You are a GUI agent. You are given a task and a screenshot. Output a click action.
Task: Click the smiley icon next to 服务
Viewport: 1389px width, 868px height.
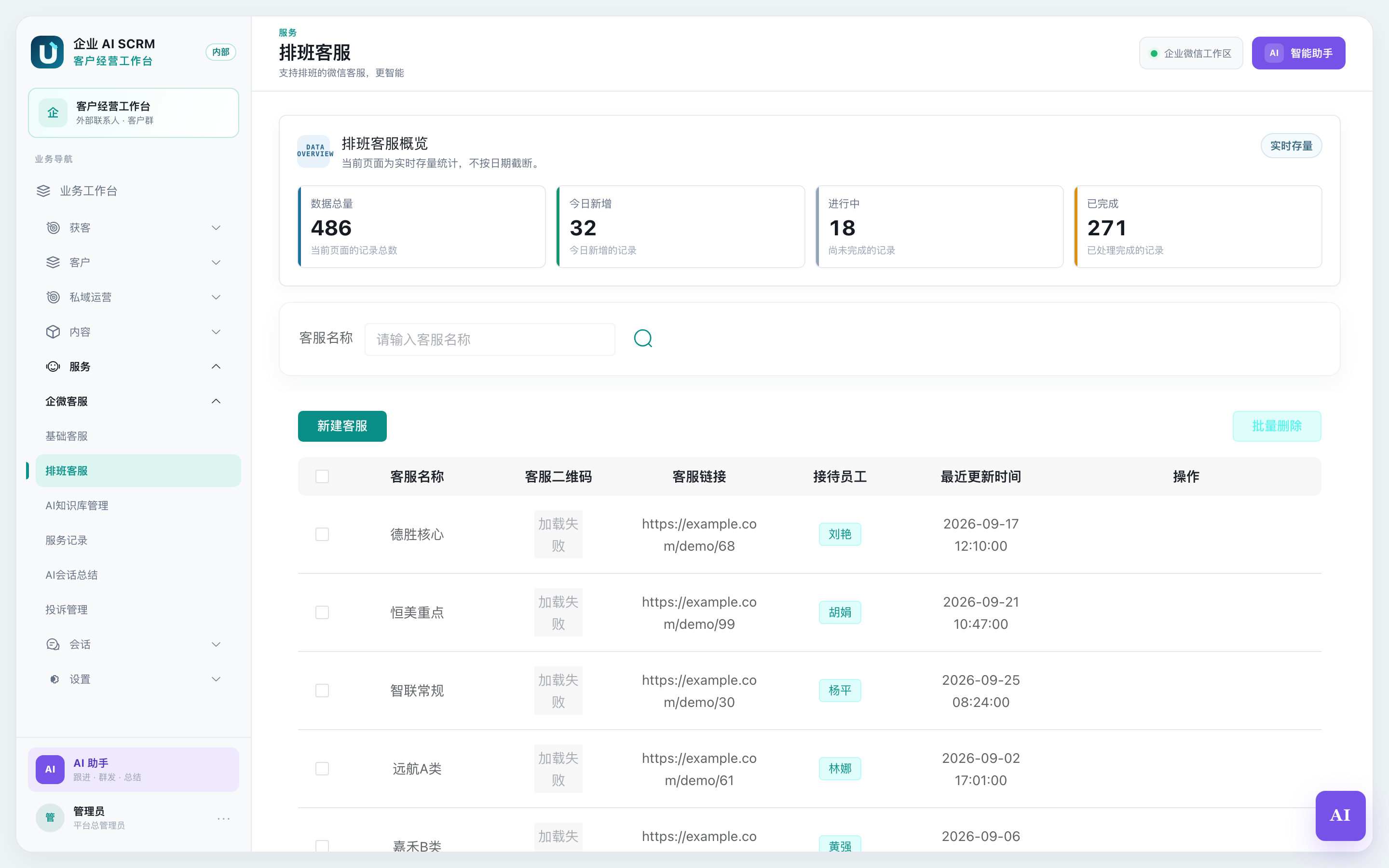click(x=54, y=366)
